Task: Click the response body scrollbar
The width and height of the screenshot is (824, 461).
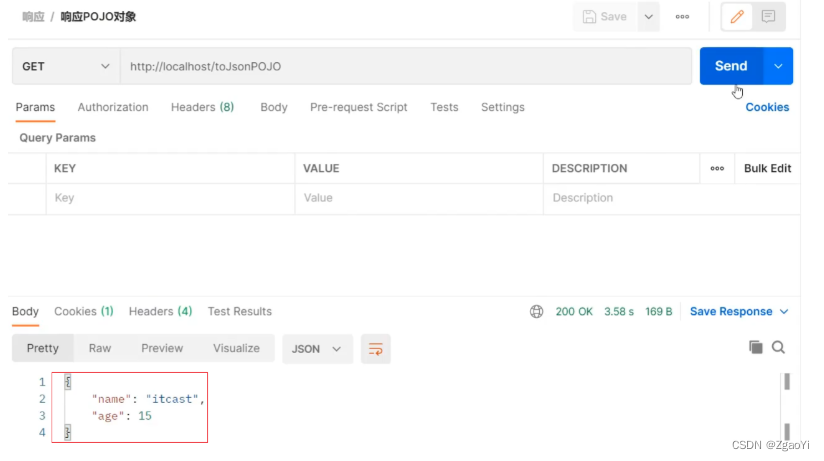Action: (x=787, y=406)
